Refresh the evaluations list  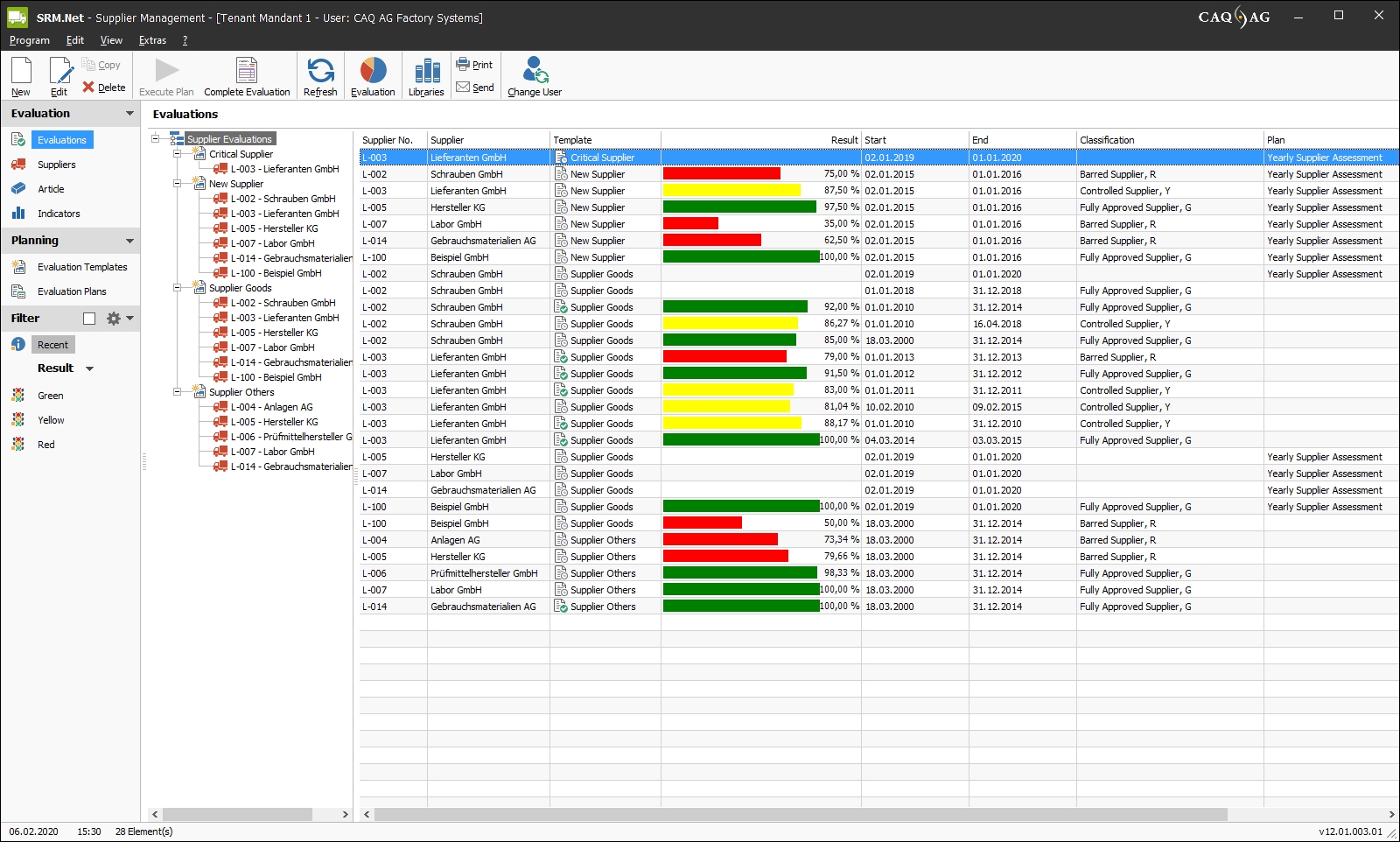pyautogui.click(x=320, y=76)
